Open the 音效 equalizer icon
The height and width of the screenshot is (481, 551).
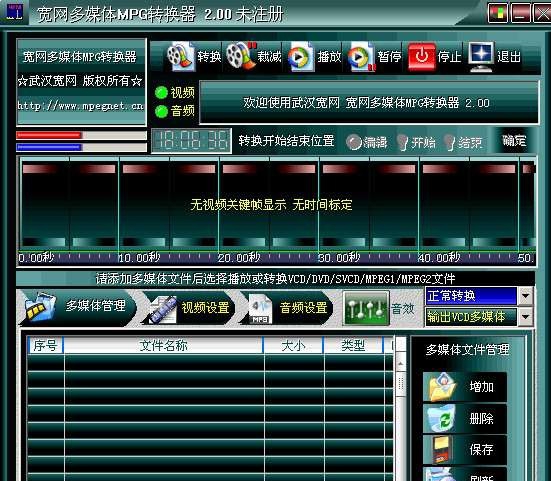[365, 308]
